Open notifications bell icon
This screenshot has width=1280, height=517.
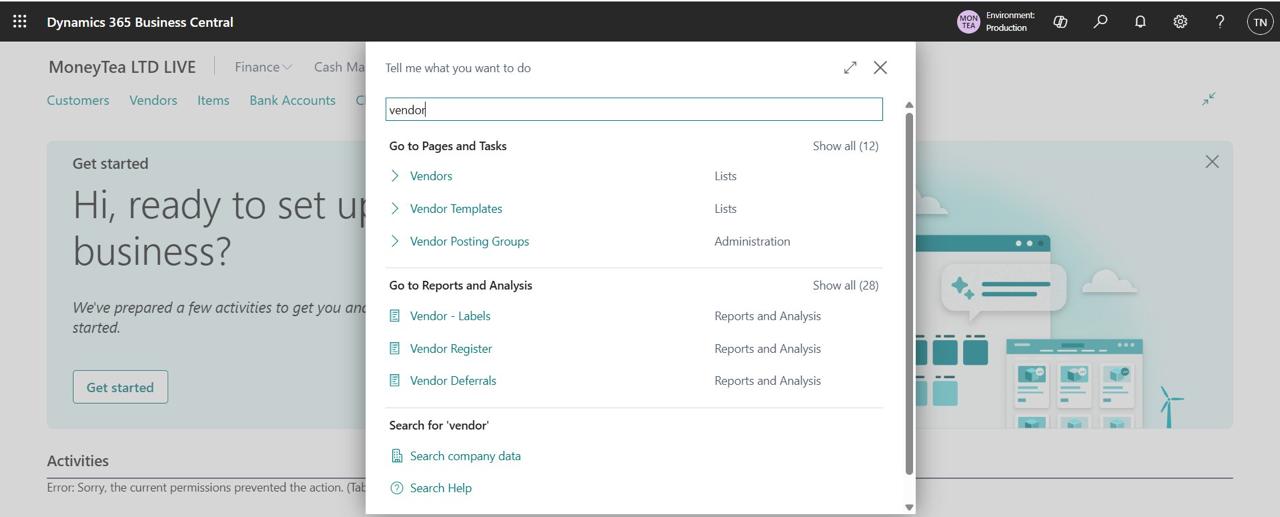coord(1140,21)
